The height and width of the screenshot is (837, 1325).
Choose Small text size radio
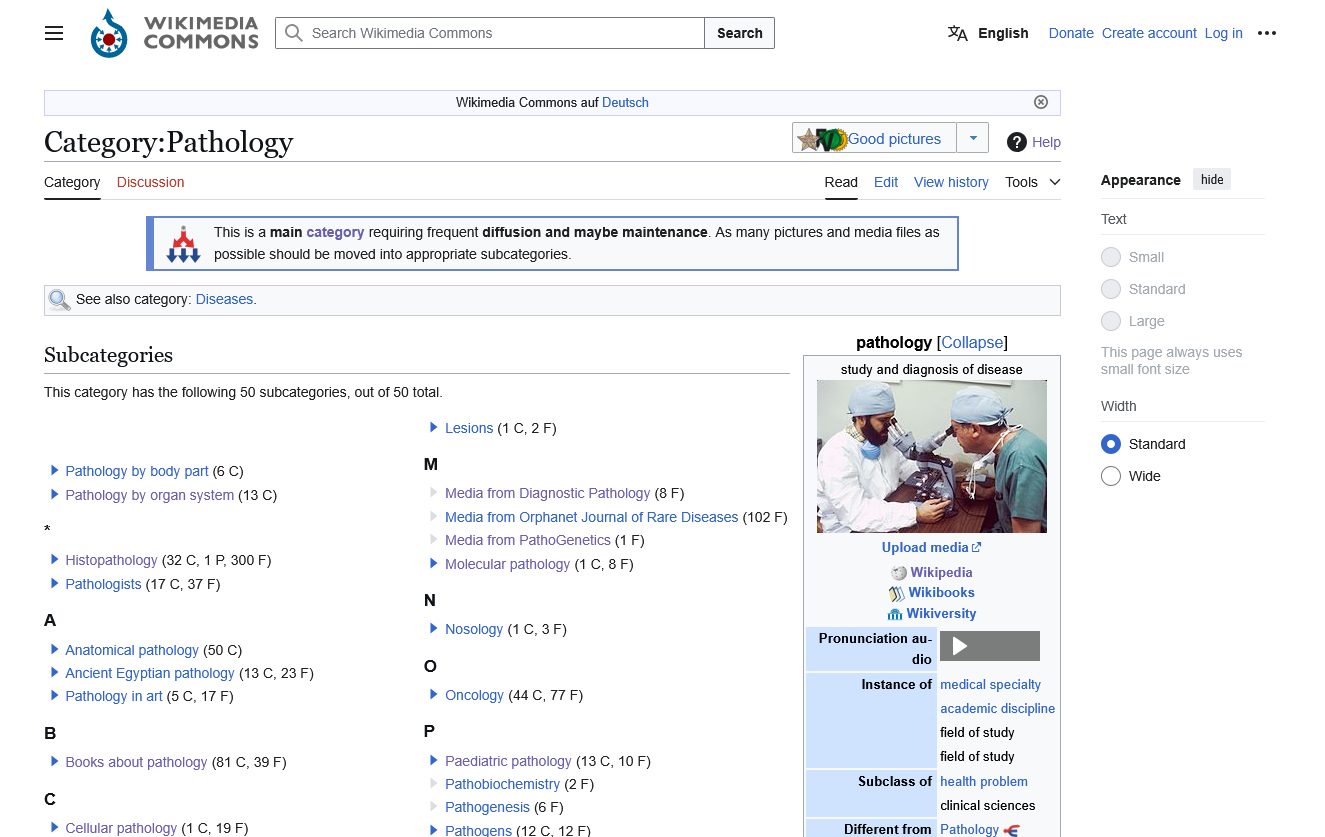tap(1111, 257)
